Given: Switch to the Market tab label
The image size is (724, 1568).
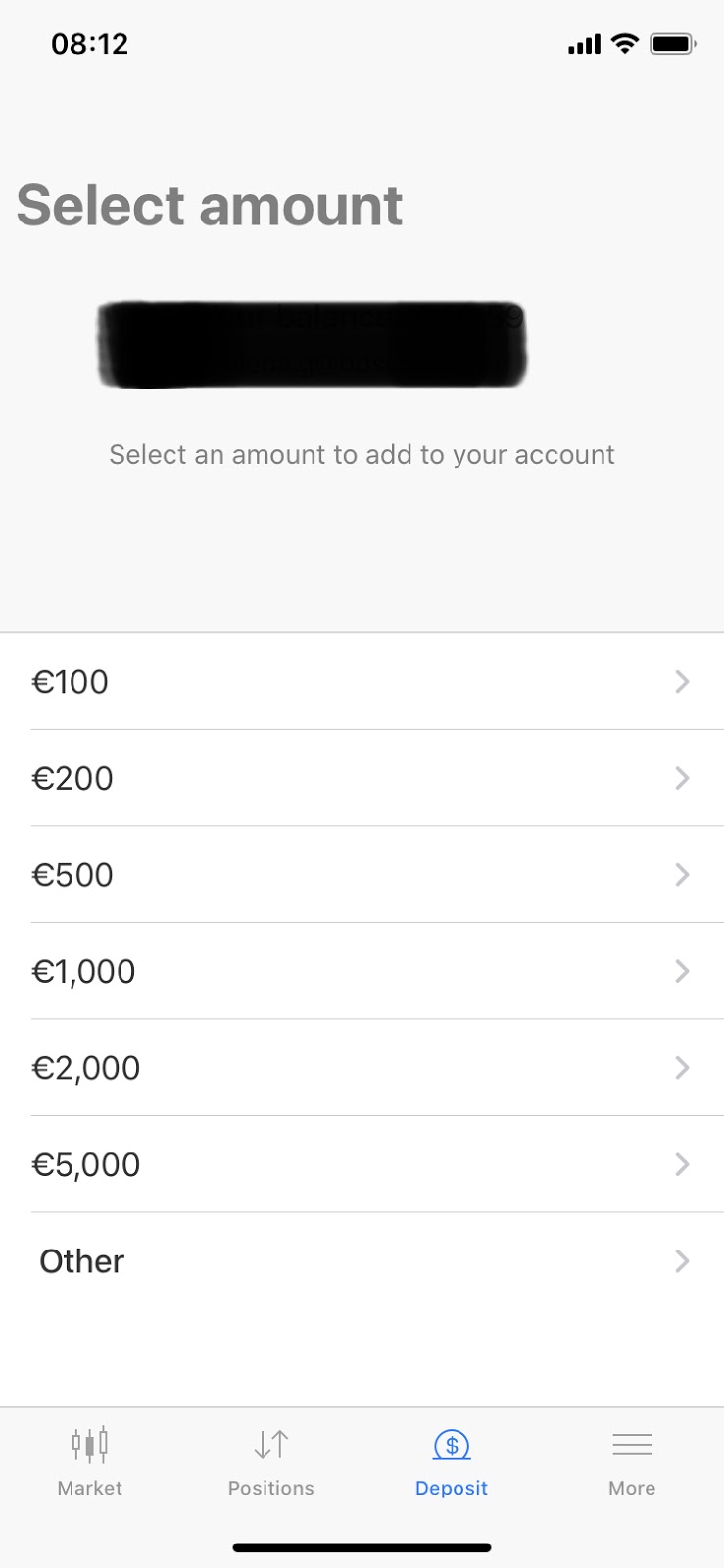Looking at the screenshot, I should [x=89, y=1488].
